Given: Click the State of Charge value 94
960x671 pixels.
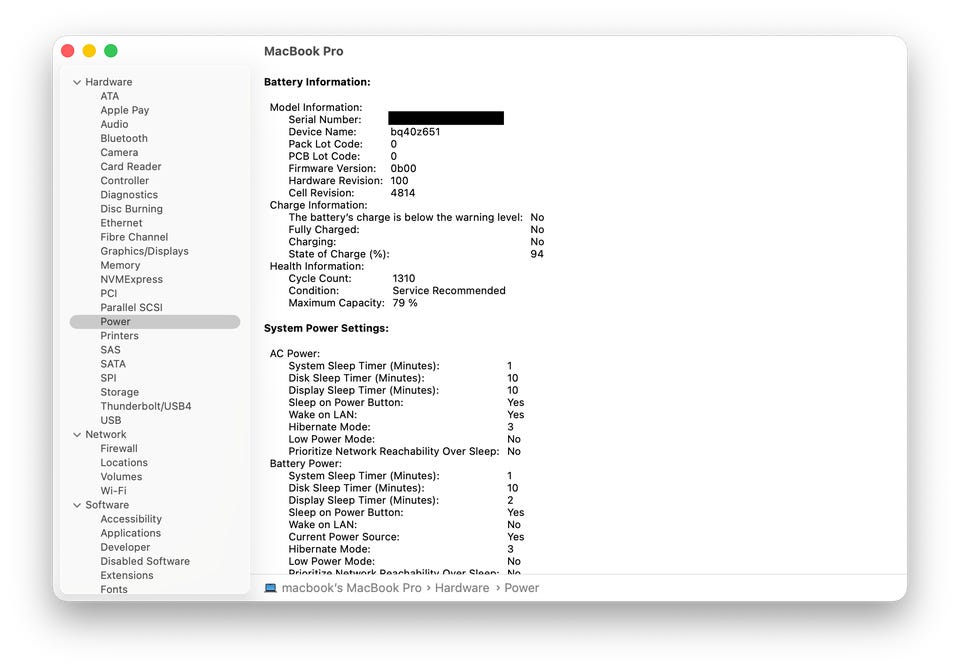Looking at the screenshot, I should click(x=537, y=254).
